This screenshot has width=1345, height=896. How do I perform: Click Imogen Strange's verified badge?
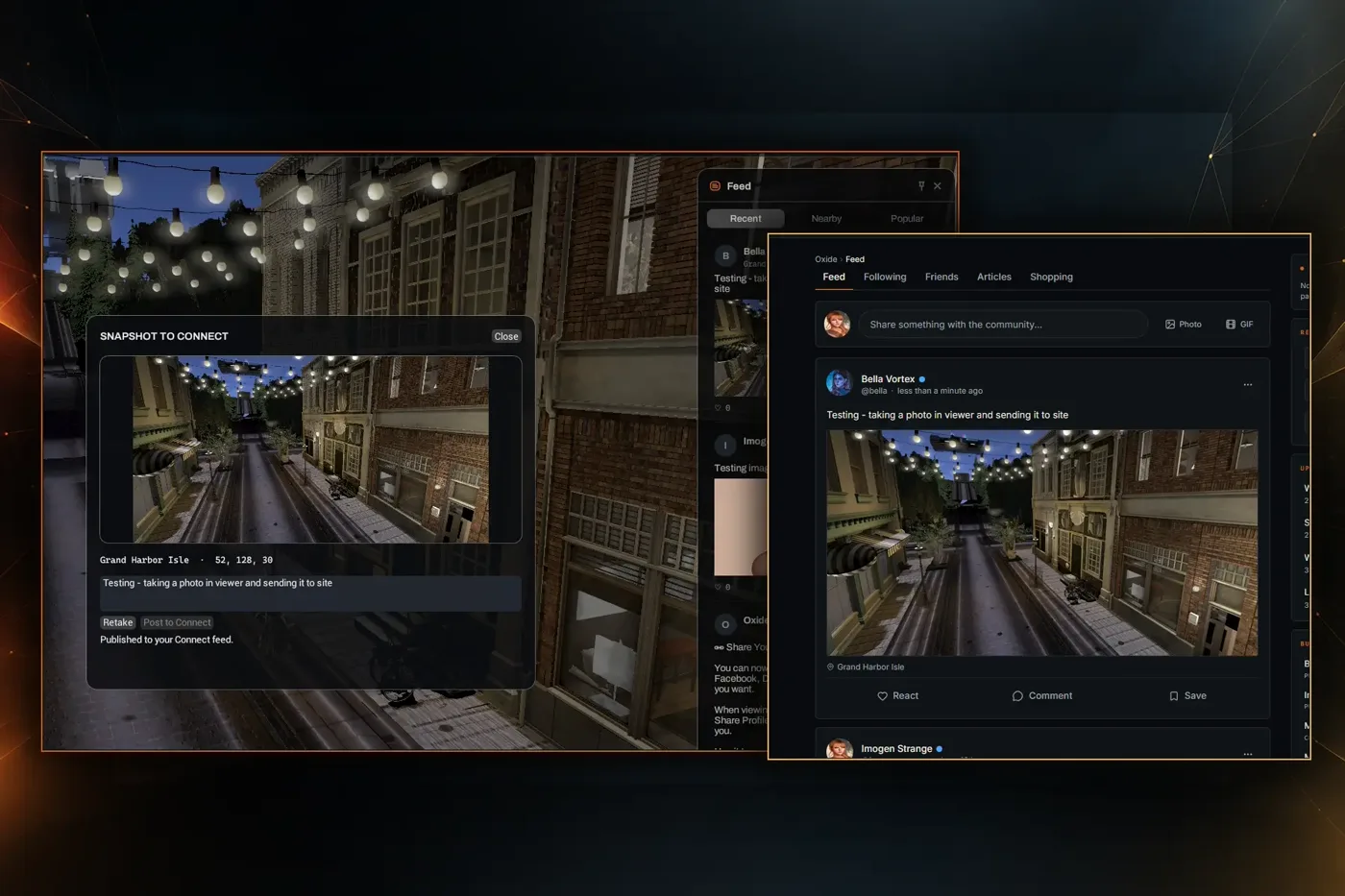click(940, 749)
